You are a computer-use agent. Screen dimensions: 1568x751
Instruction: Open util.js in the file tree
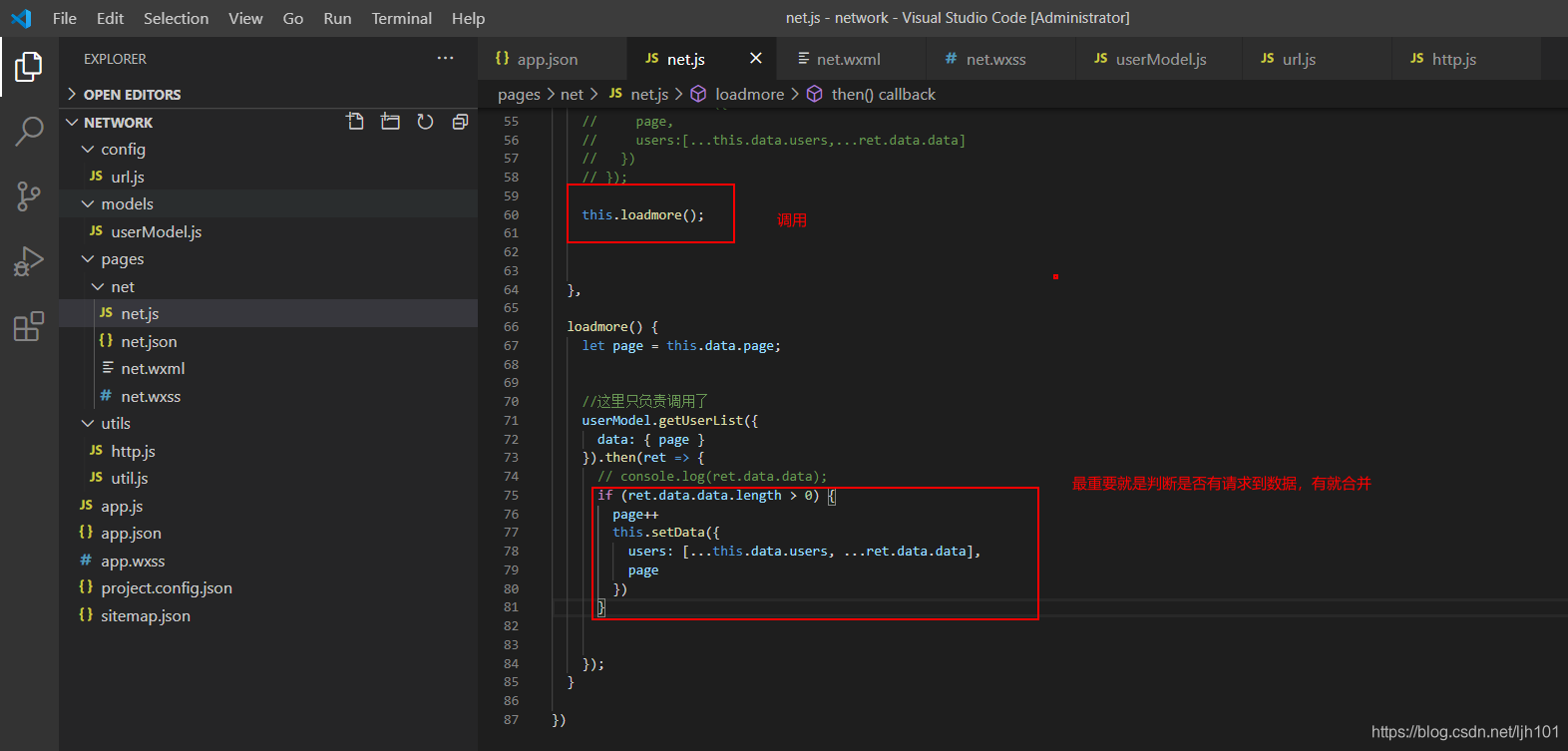pos(269,478)
